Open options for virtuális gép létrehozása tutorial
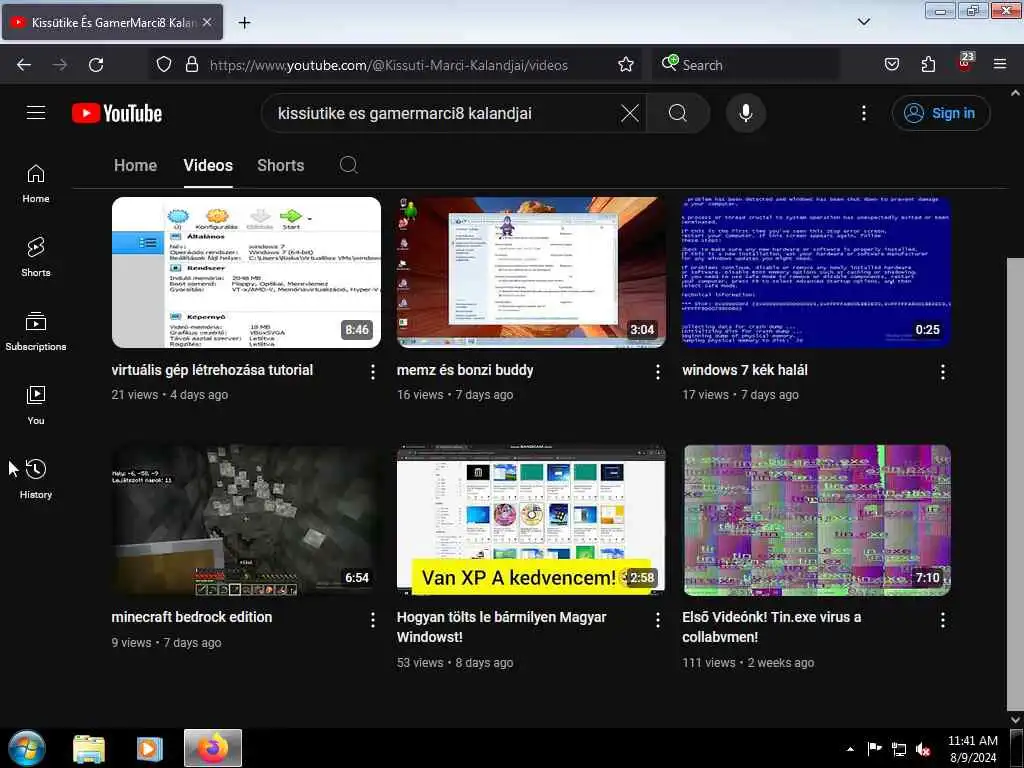Image resolution: width=1024 pixels, height=768 pixels. 372,372
